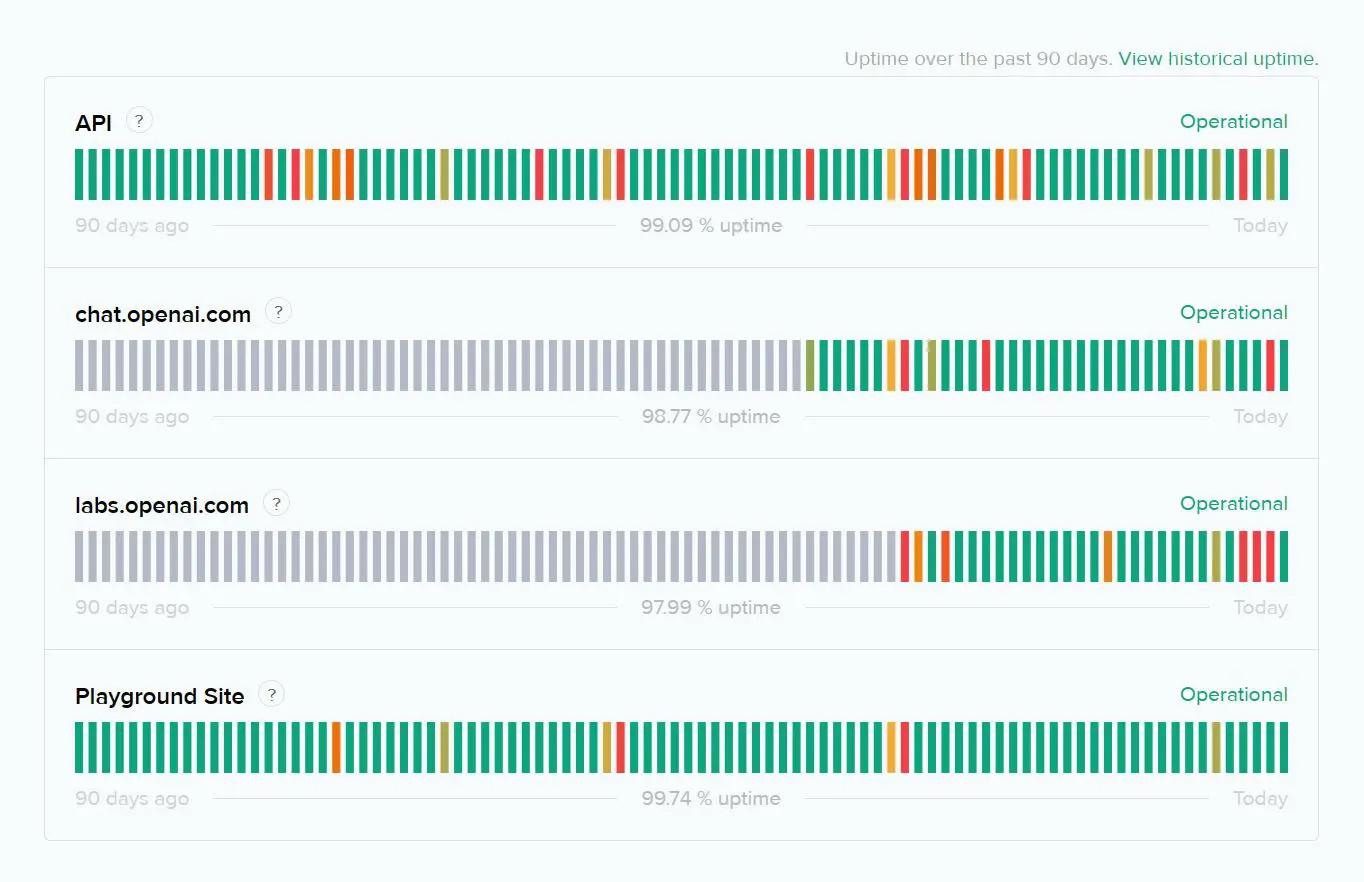
Task: Click the Playground Site 99.74 % uptime text
Action: (711, 799)
